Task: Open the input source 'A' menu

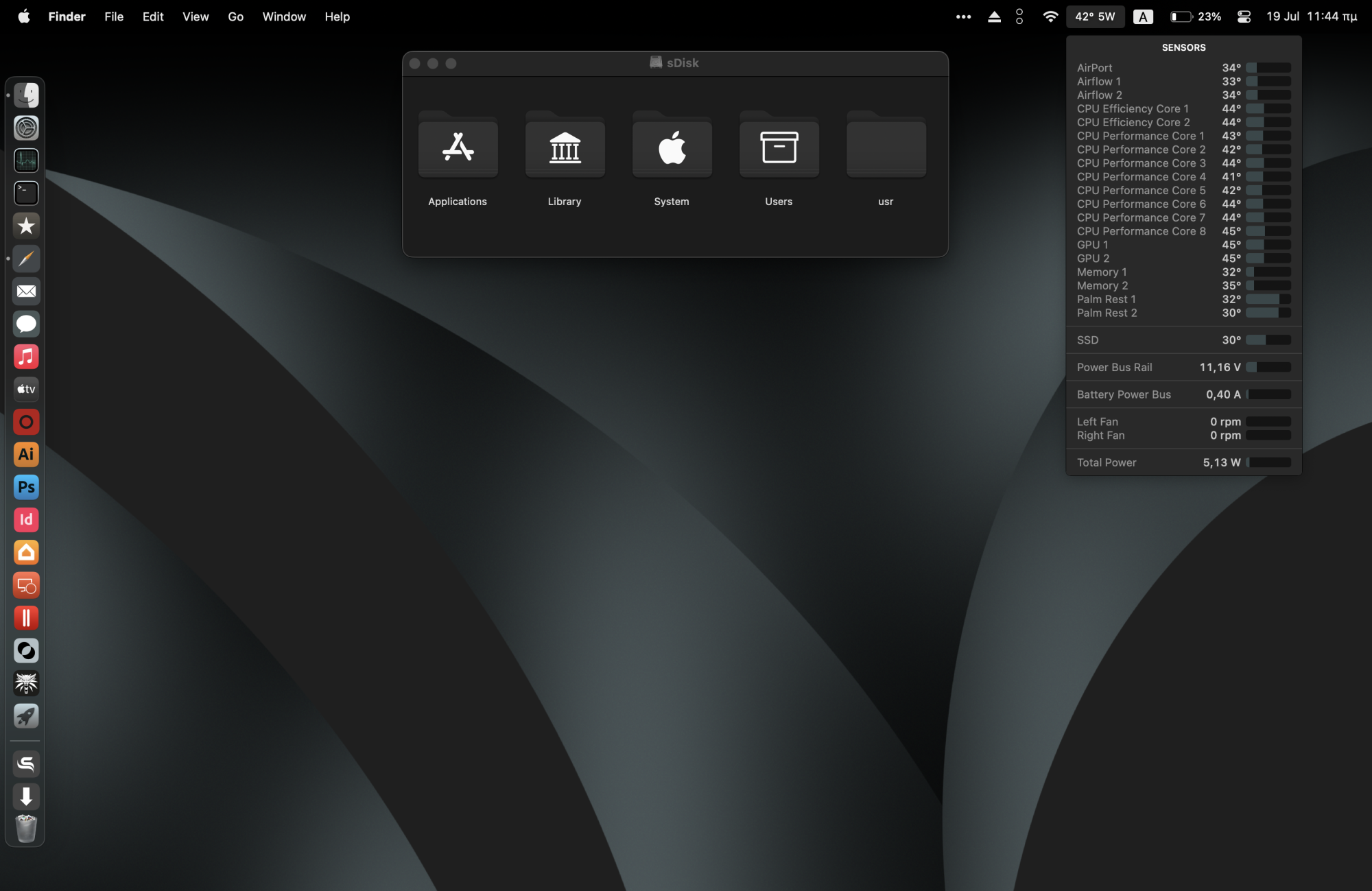Action: coord(1143,16)
